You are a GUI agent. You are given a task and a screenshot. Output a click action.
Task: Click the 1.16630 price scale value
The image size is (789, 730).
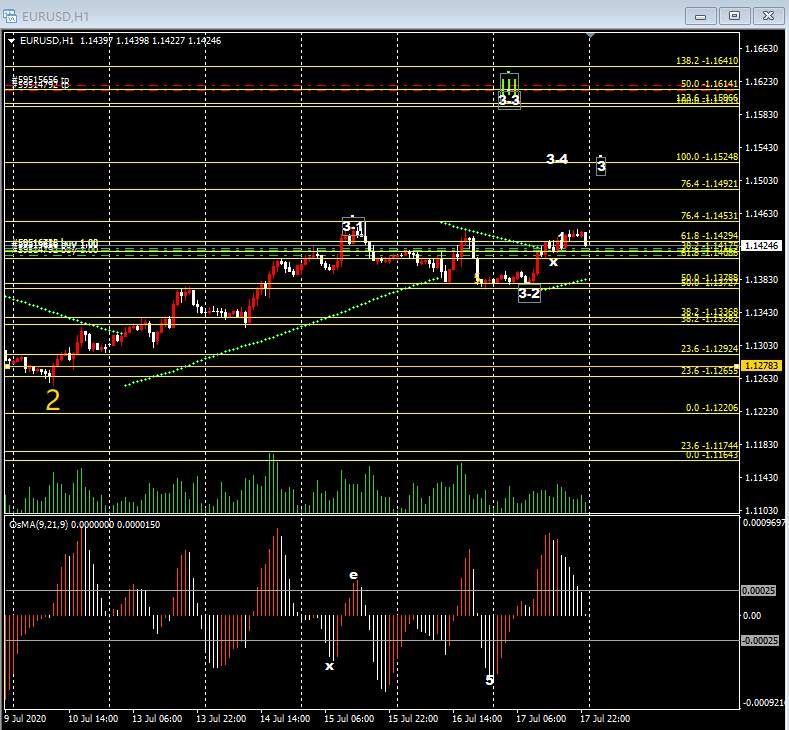(762, 49)
